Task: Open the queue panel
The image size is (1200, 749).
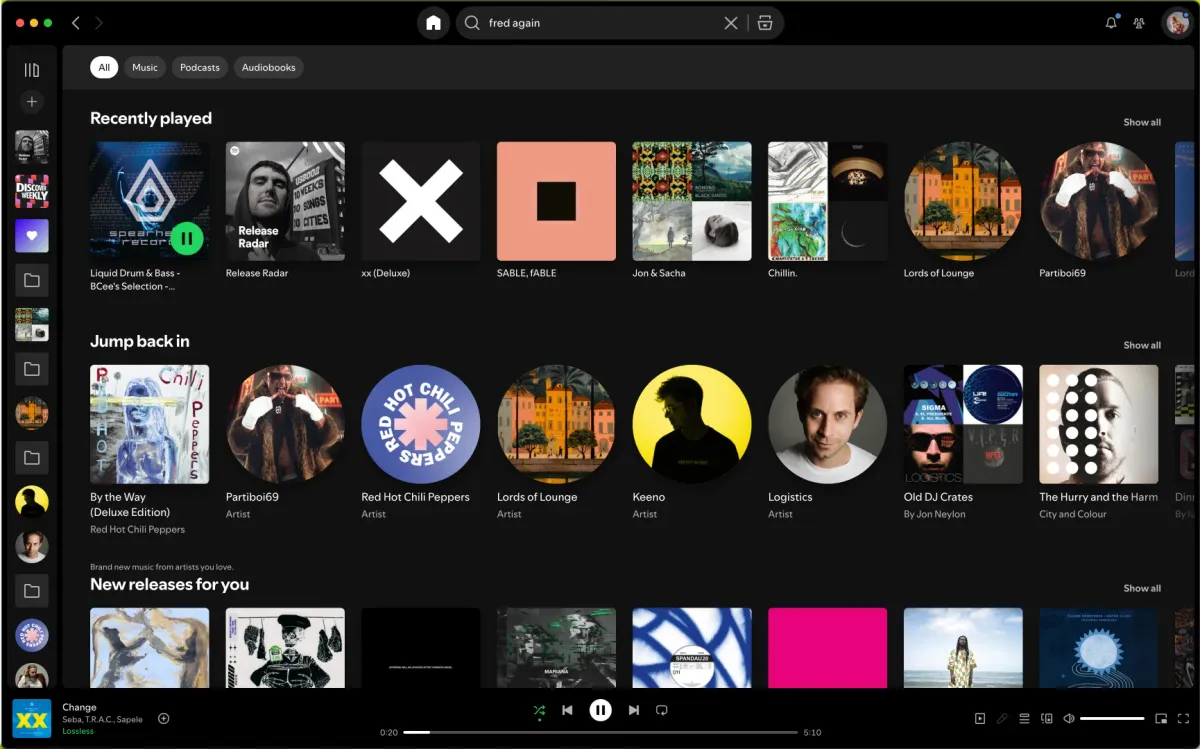Action: tap(1024, 718)
